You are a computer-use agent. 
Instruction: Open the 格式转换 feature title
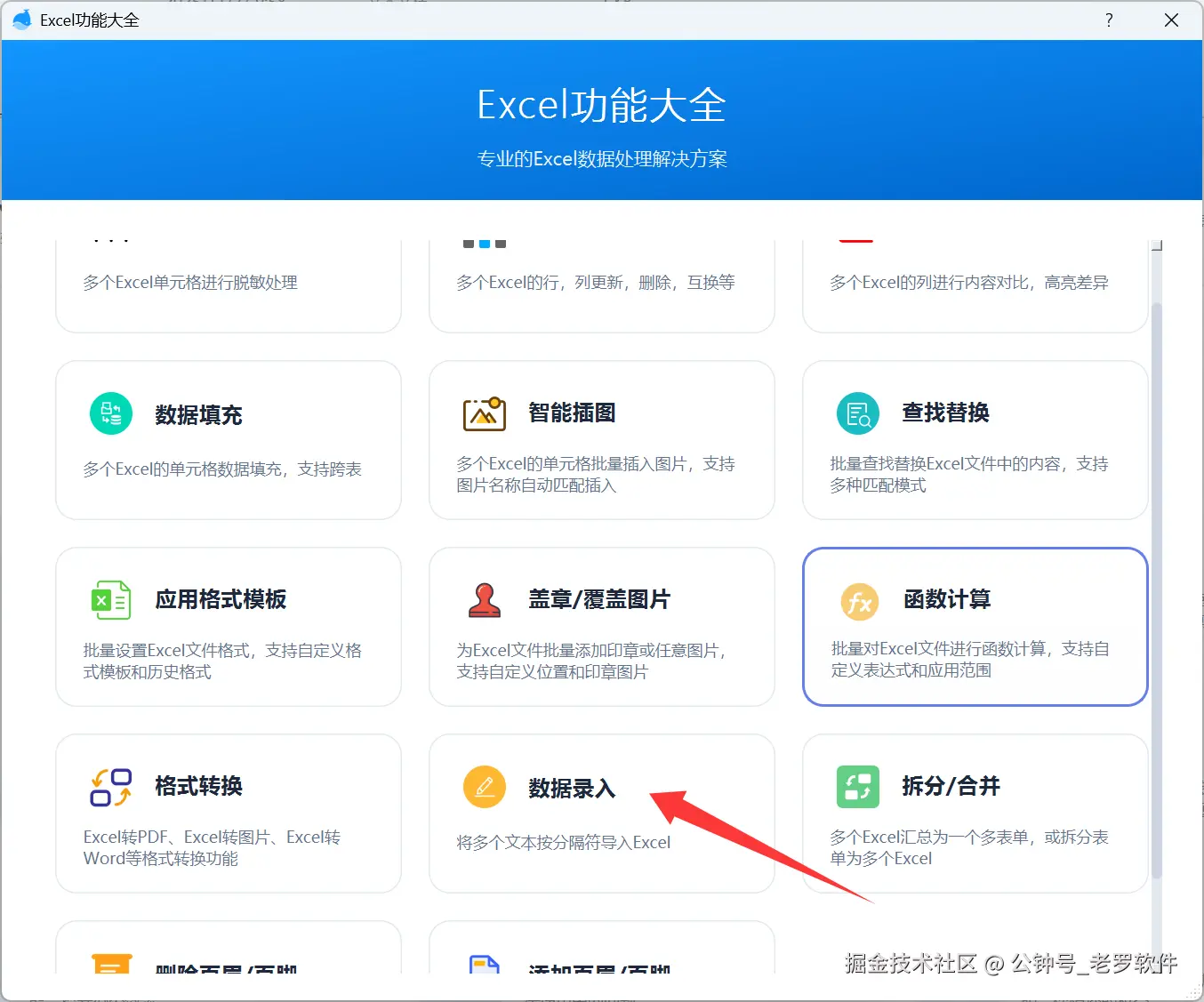click(x=198, y=786)
